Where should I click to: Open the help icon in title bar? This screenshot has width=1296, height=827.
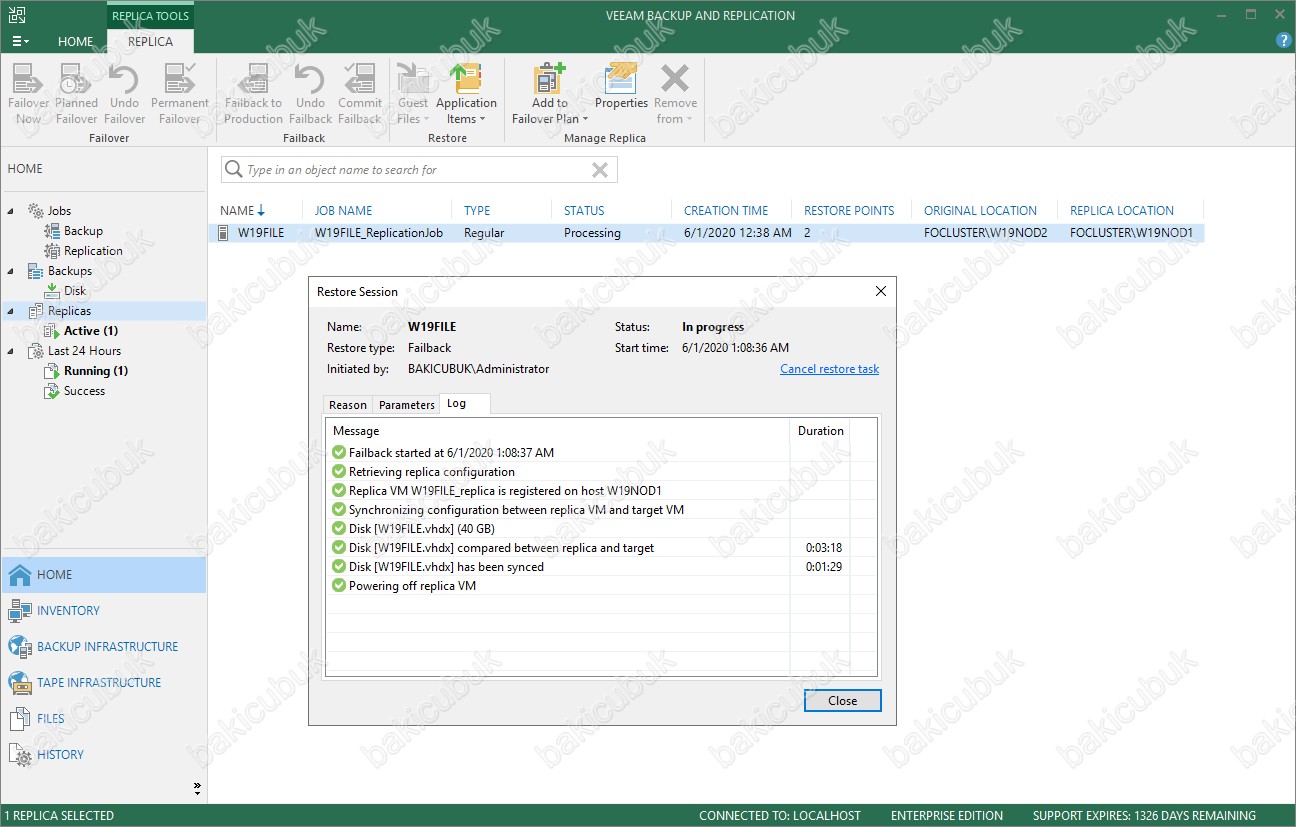coord(1284,40)
